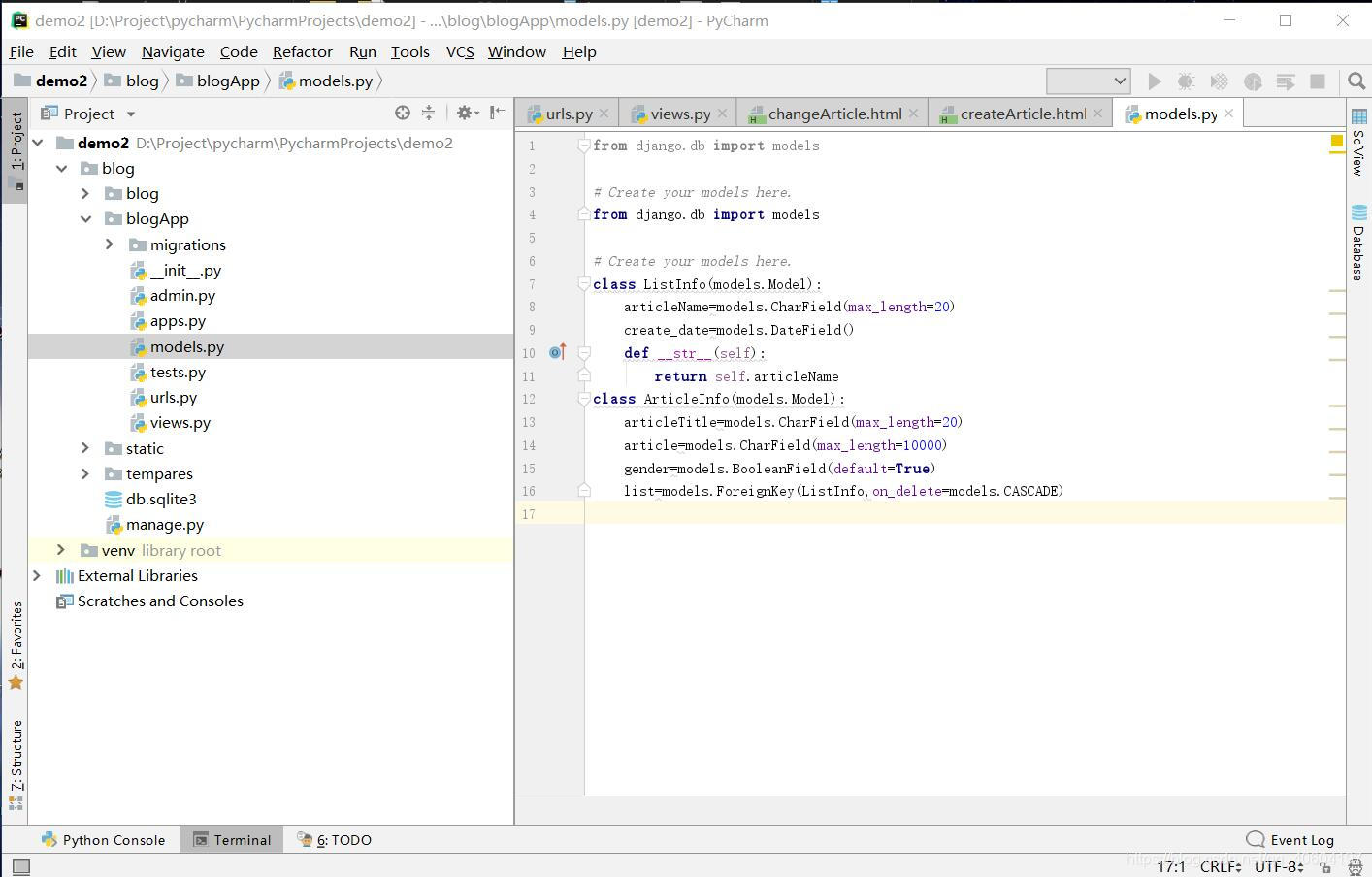
Task: Click the 17:1 cursor position indicator
Action: 1171,866
